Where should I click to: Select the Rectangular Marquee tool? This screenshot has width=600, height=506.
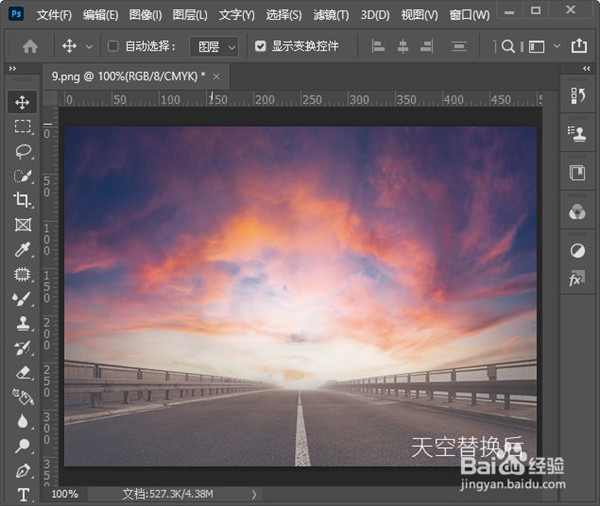[22, 127]
